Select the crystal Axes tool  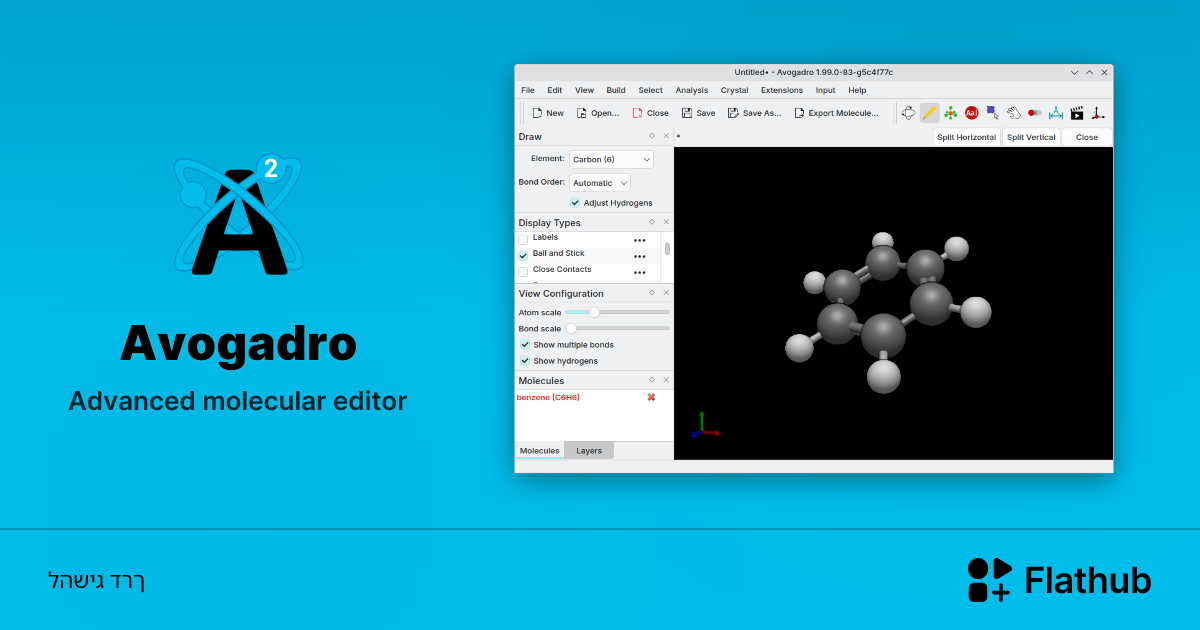tap(1098, 112)
